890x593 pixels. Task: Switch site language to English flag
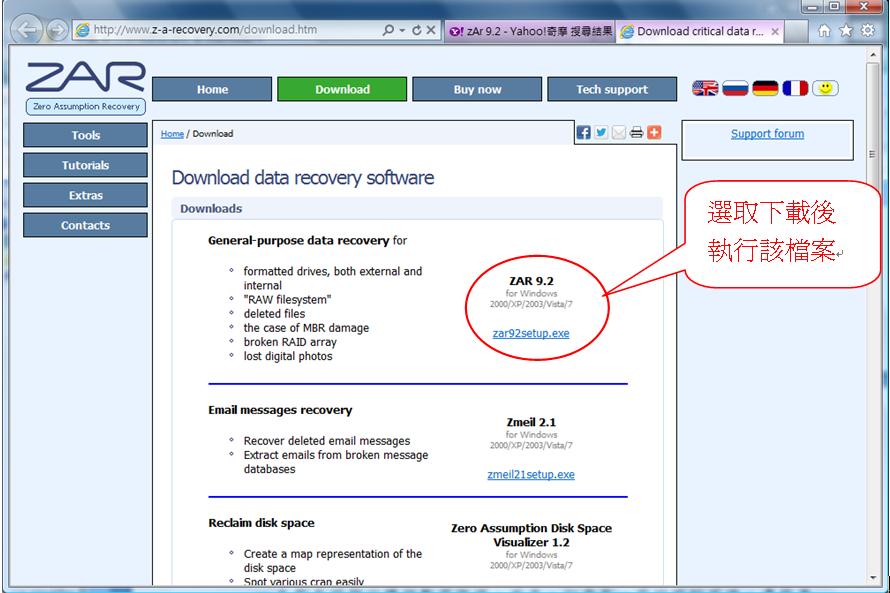click(x=705, y=88)
